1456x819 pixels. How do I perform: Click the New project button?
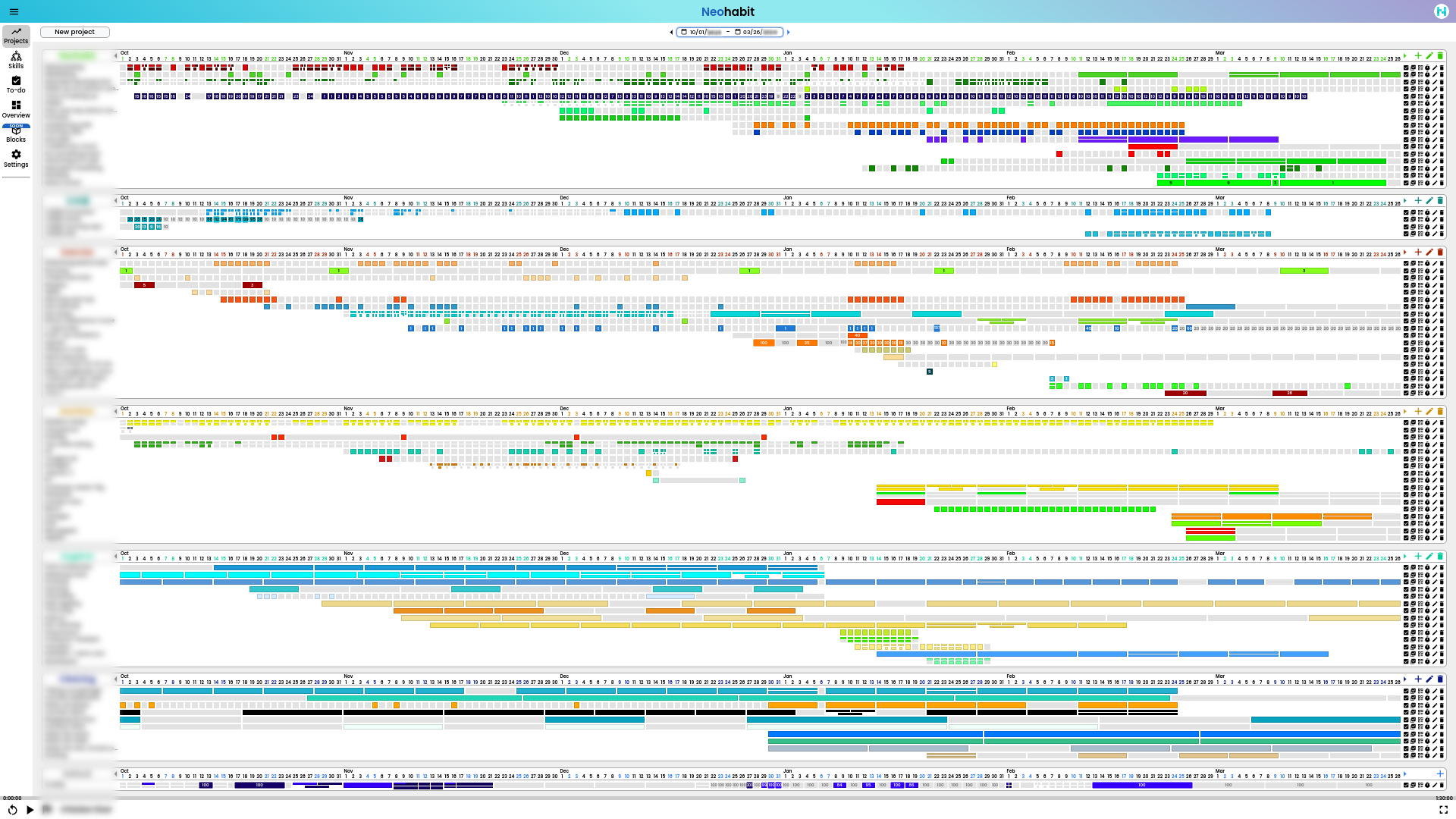click(74, 32)
